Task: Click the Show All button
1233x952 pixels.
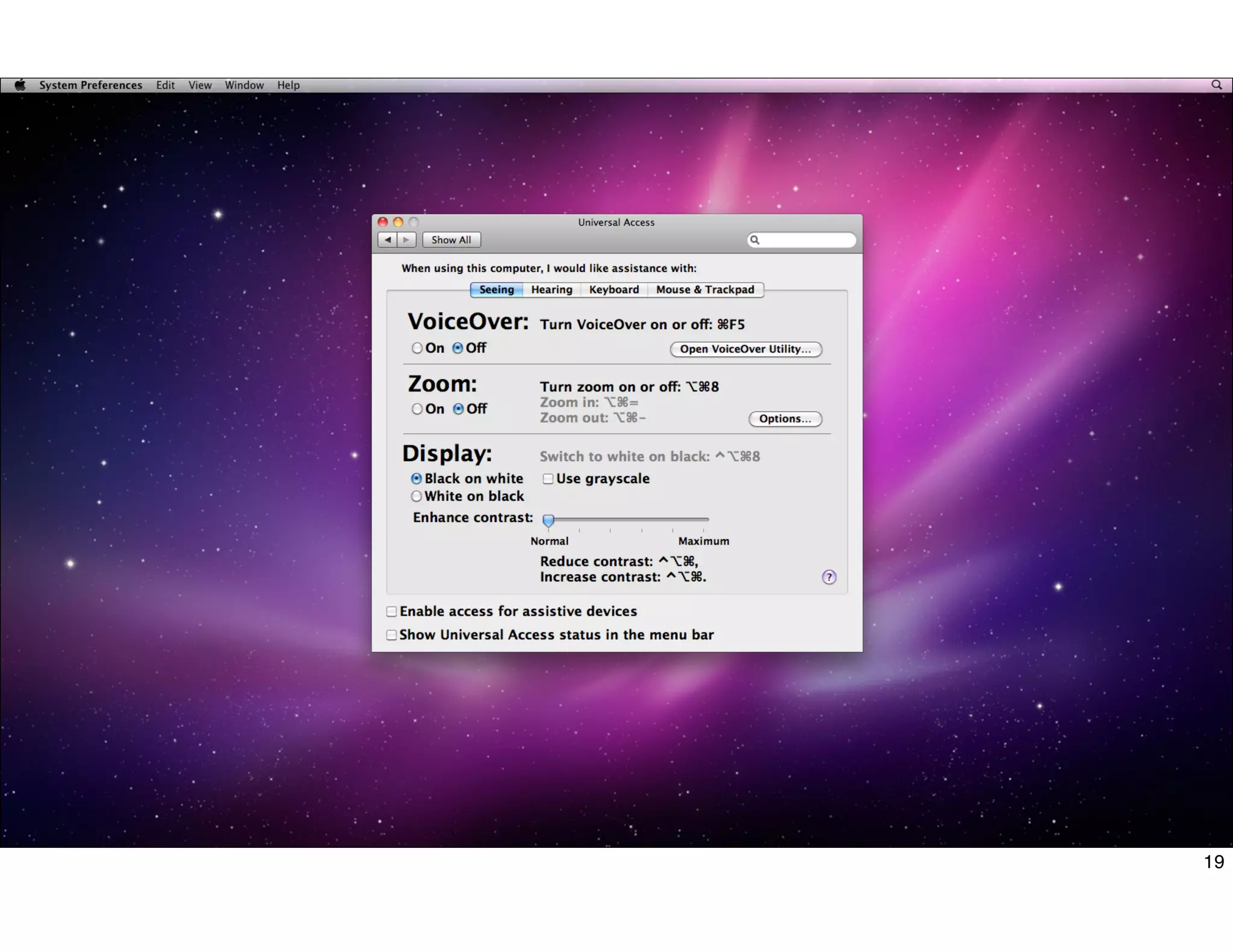Action: [451, 240]
